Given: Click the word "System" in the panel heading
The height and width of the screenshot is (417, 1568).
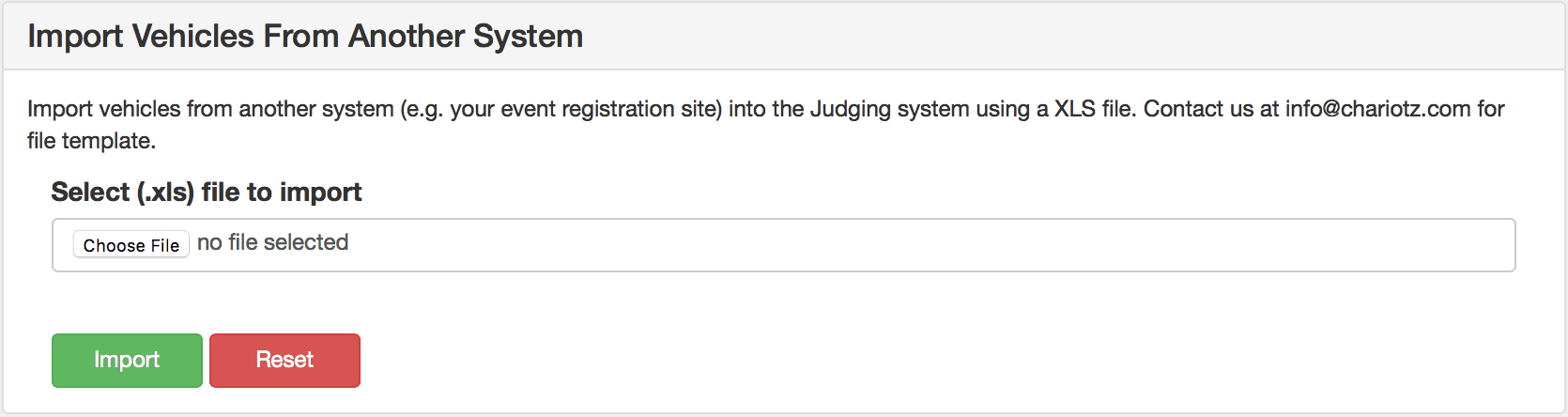Looking at the screenshot, I should tap(528, 36).
